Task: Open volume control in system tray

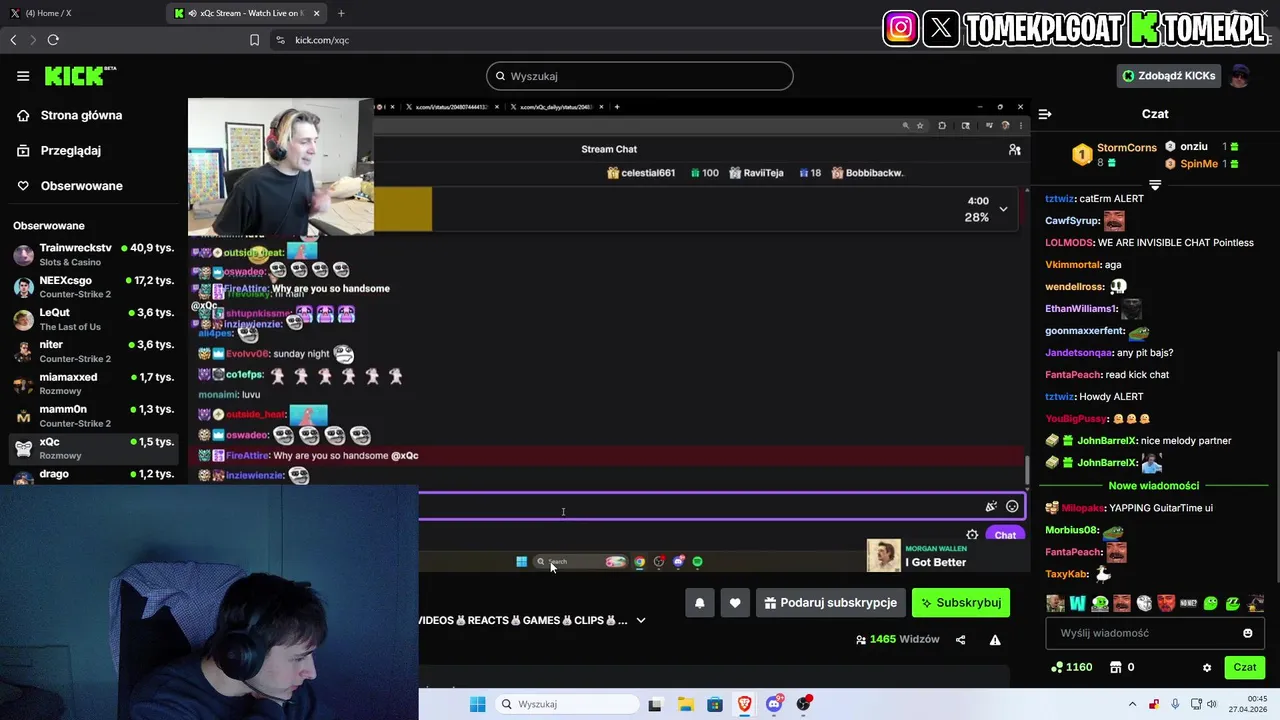Action: 1211,704
